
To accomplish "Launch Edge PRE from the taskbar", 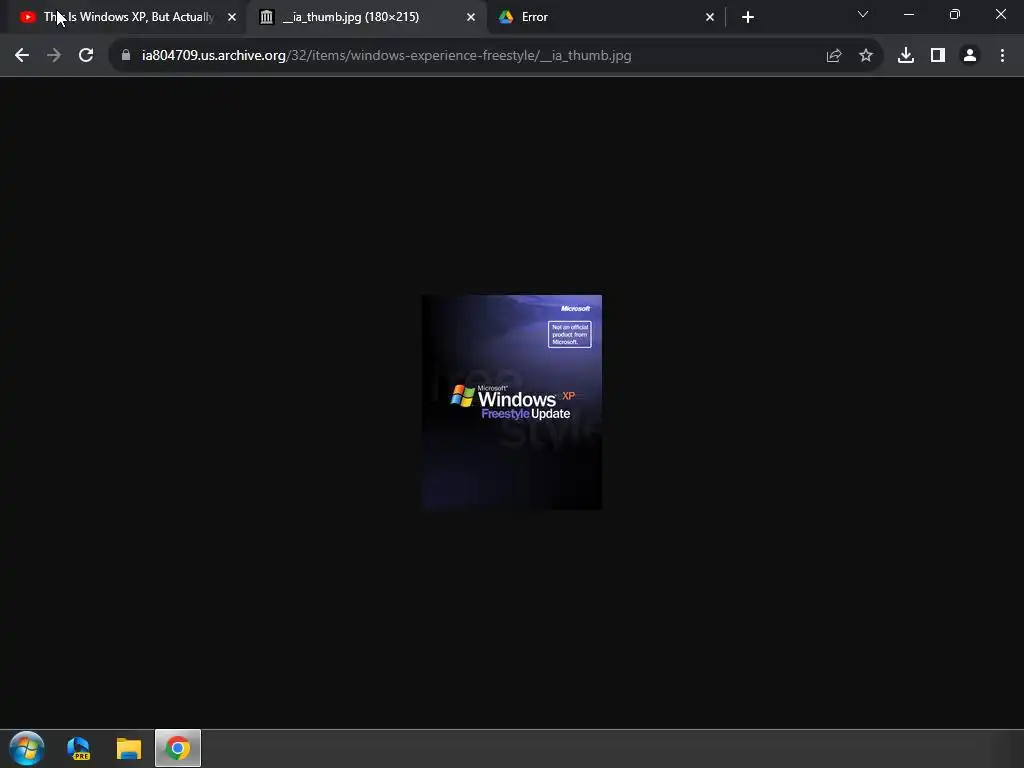I will pos(78,748).
